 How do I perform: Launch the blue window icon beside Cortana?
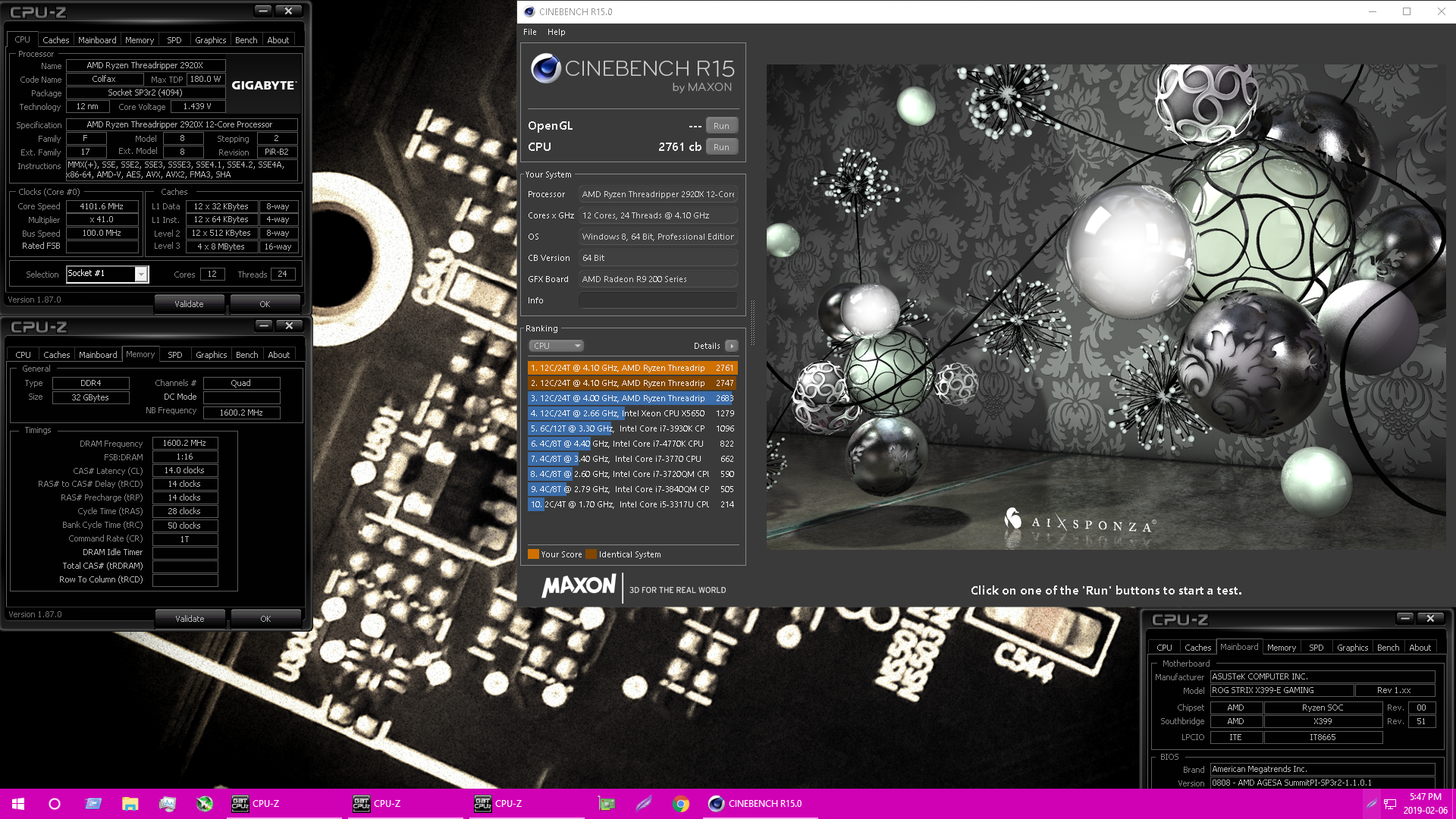pyautogui.click(x=93, y=804)
